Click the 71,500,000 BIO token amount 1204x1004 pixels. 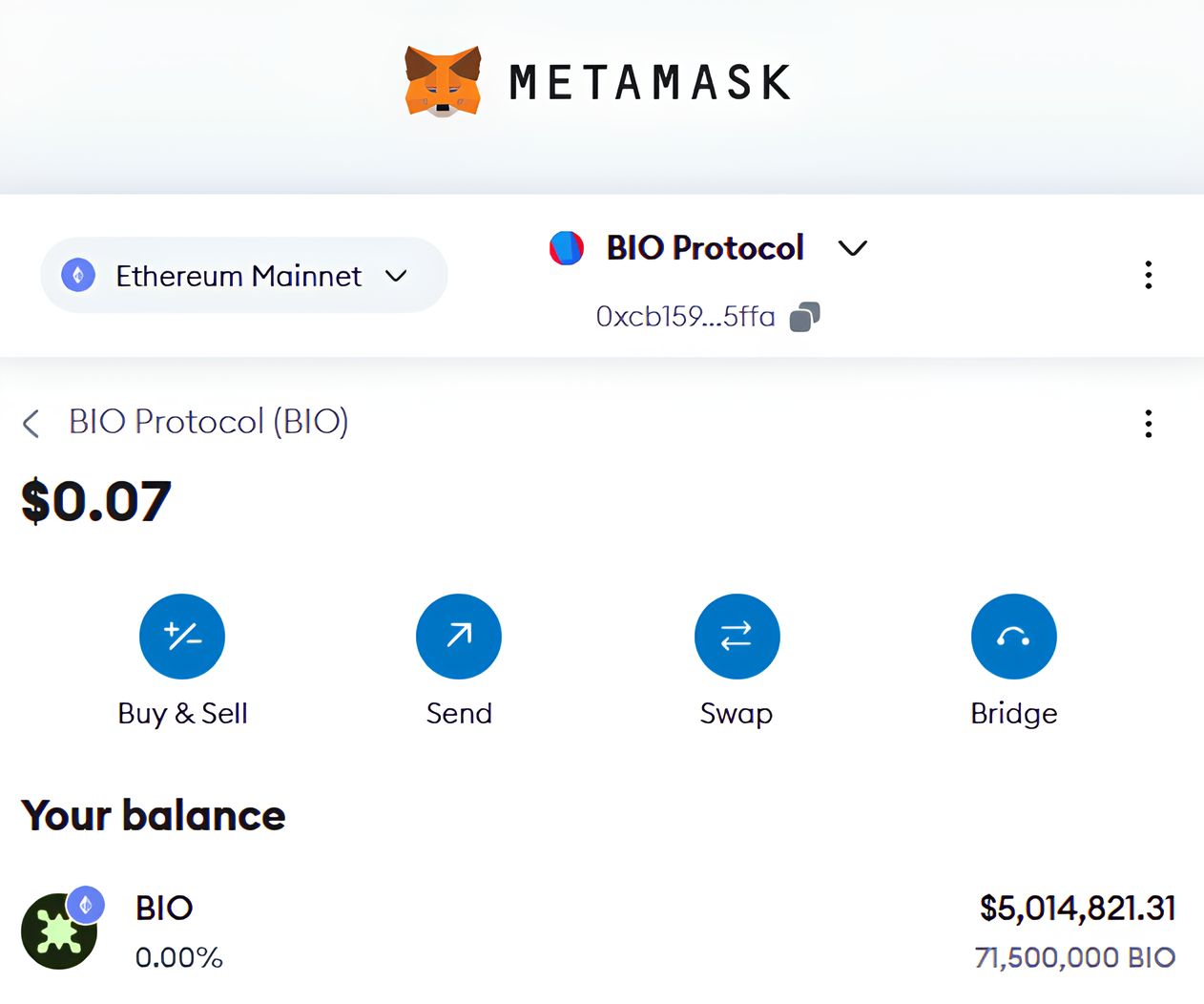1074,957
